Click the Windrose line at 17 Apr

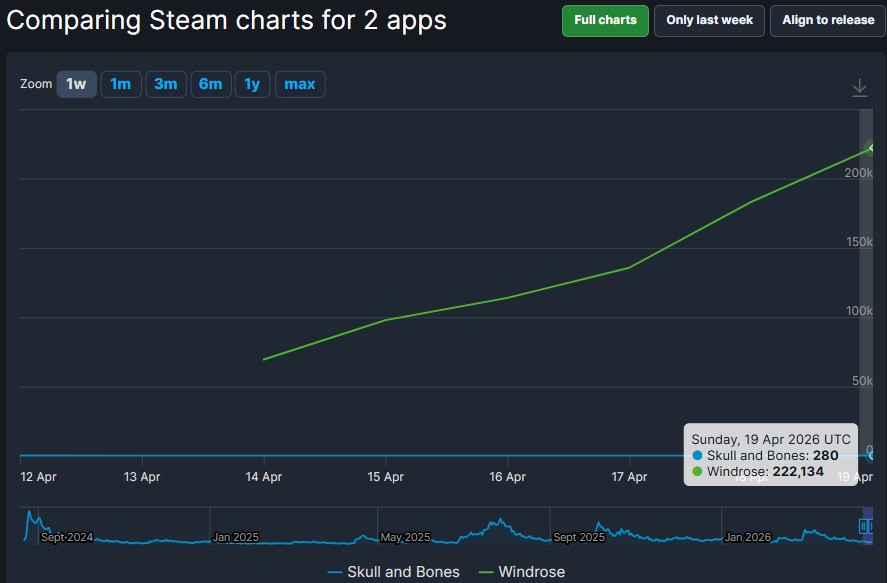click(629, 267)
